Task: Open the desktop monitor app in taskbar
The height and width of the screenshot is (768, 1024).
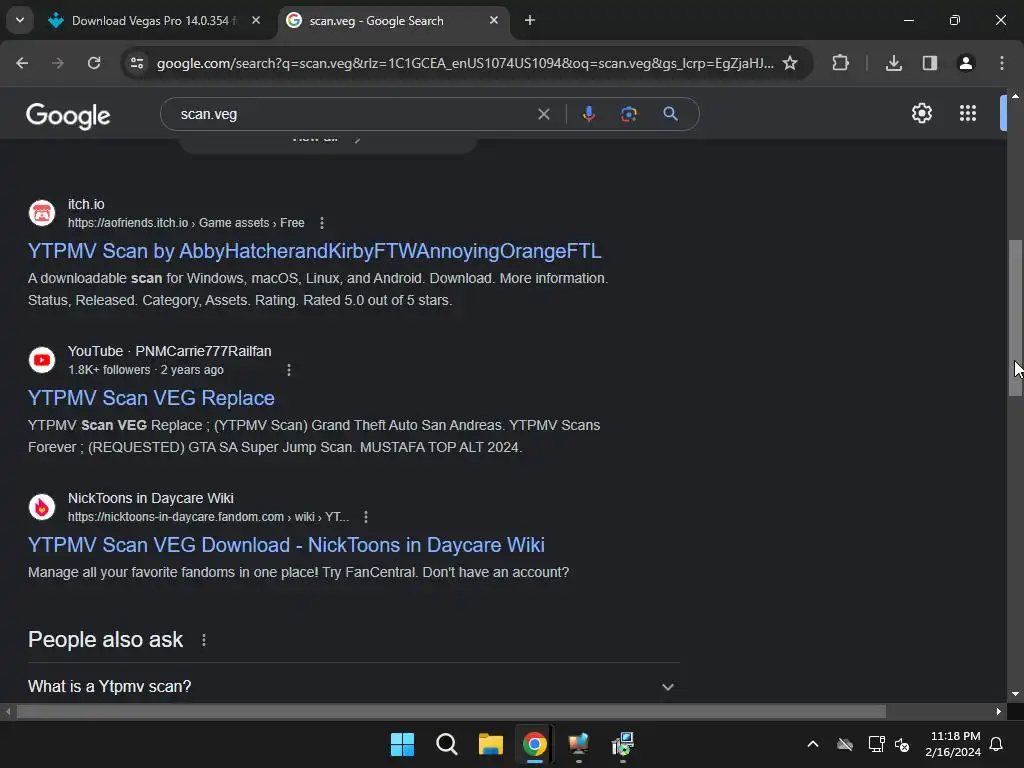Action: pyautogui.click(x=579, y=744)
